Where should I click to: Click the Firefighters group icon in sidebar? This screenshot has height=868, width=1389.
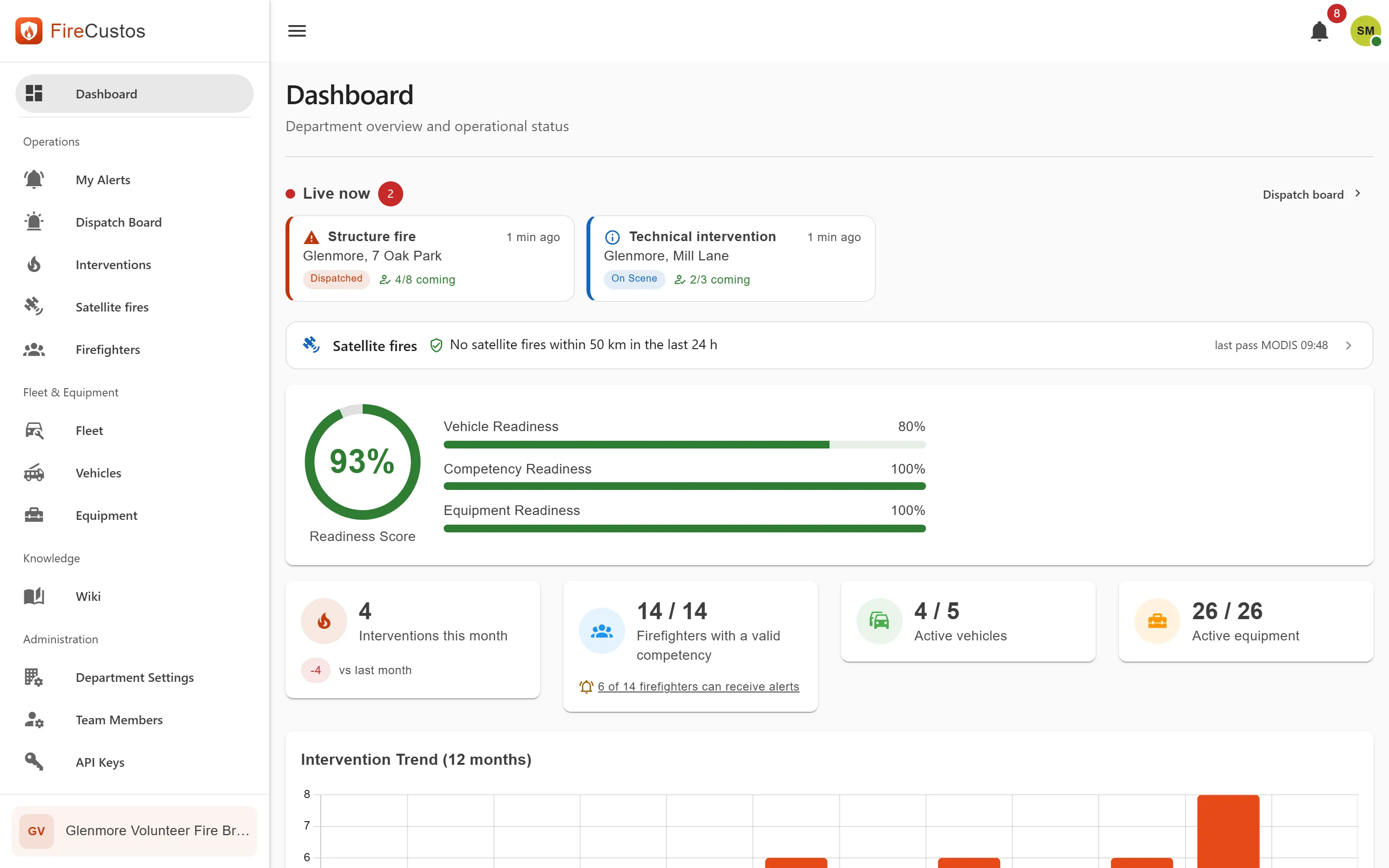(x=34, y=350)
